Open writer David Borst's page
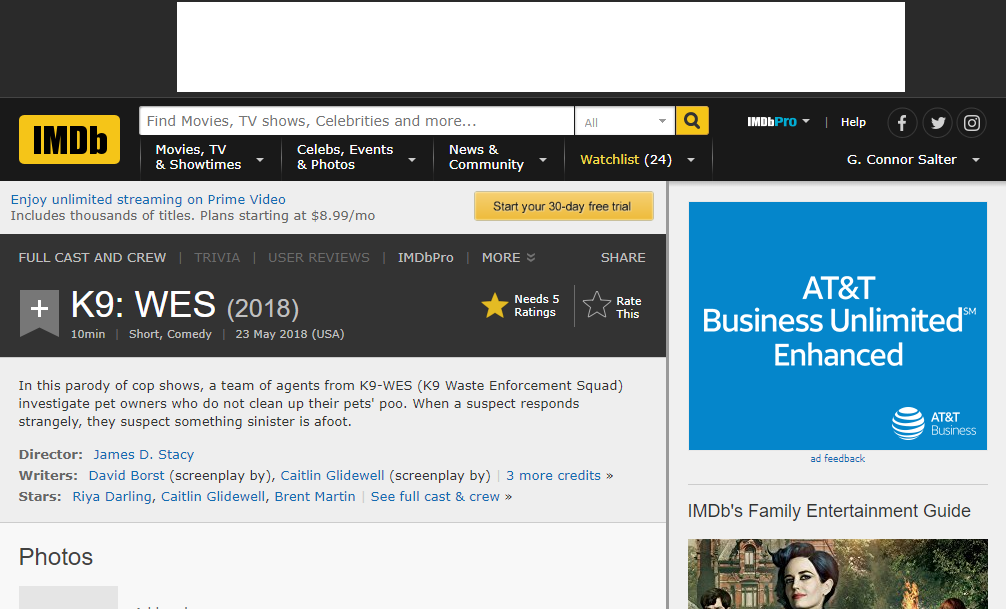The width and height of the screenshot is (1006, 609). [x=126, y=476]
